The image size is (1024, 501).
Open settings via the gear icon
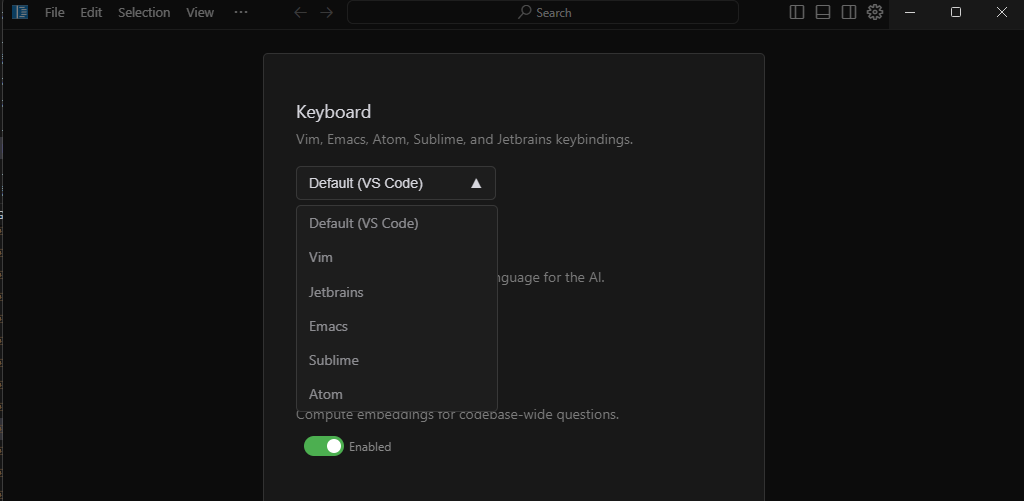click(x=875, y=12)
